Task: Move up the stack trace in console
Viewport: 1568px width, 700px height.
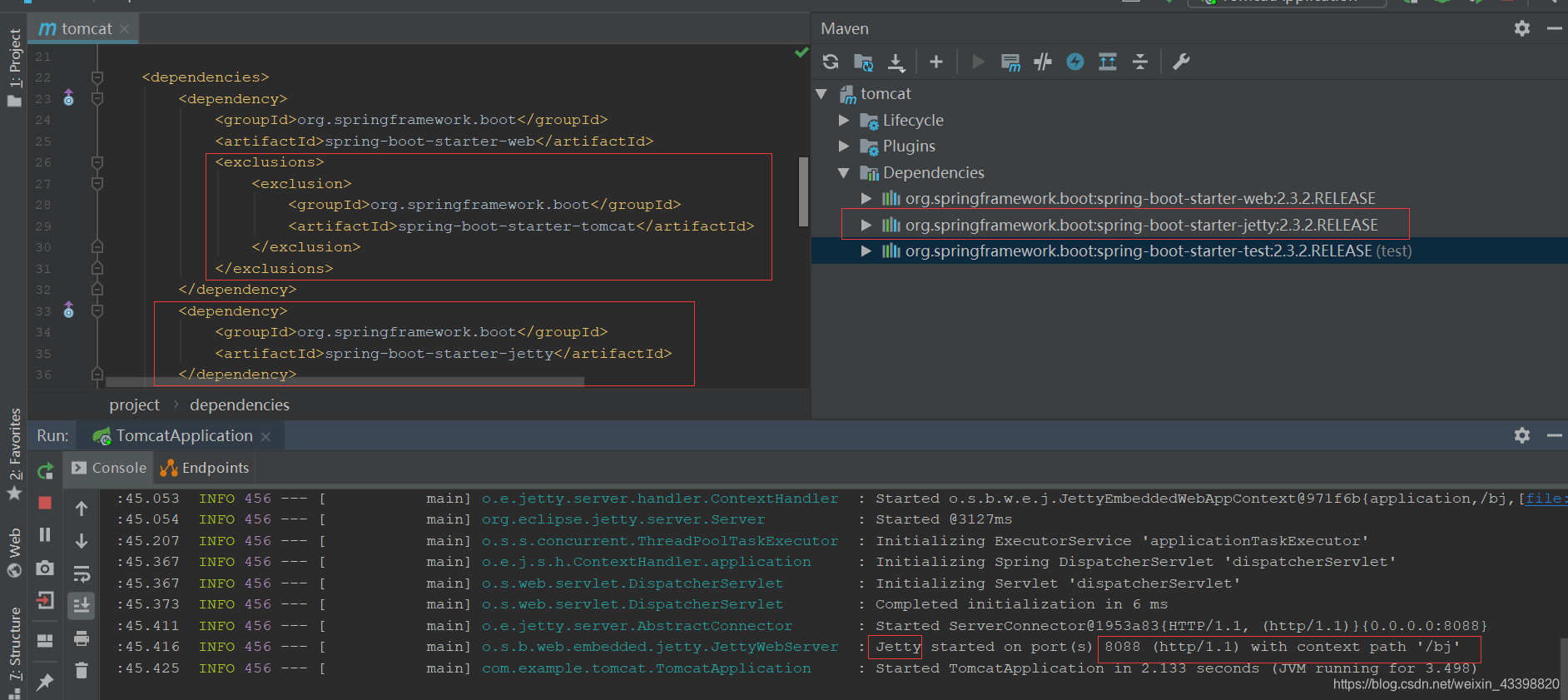Action: click(82, 509)
